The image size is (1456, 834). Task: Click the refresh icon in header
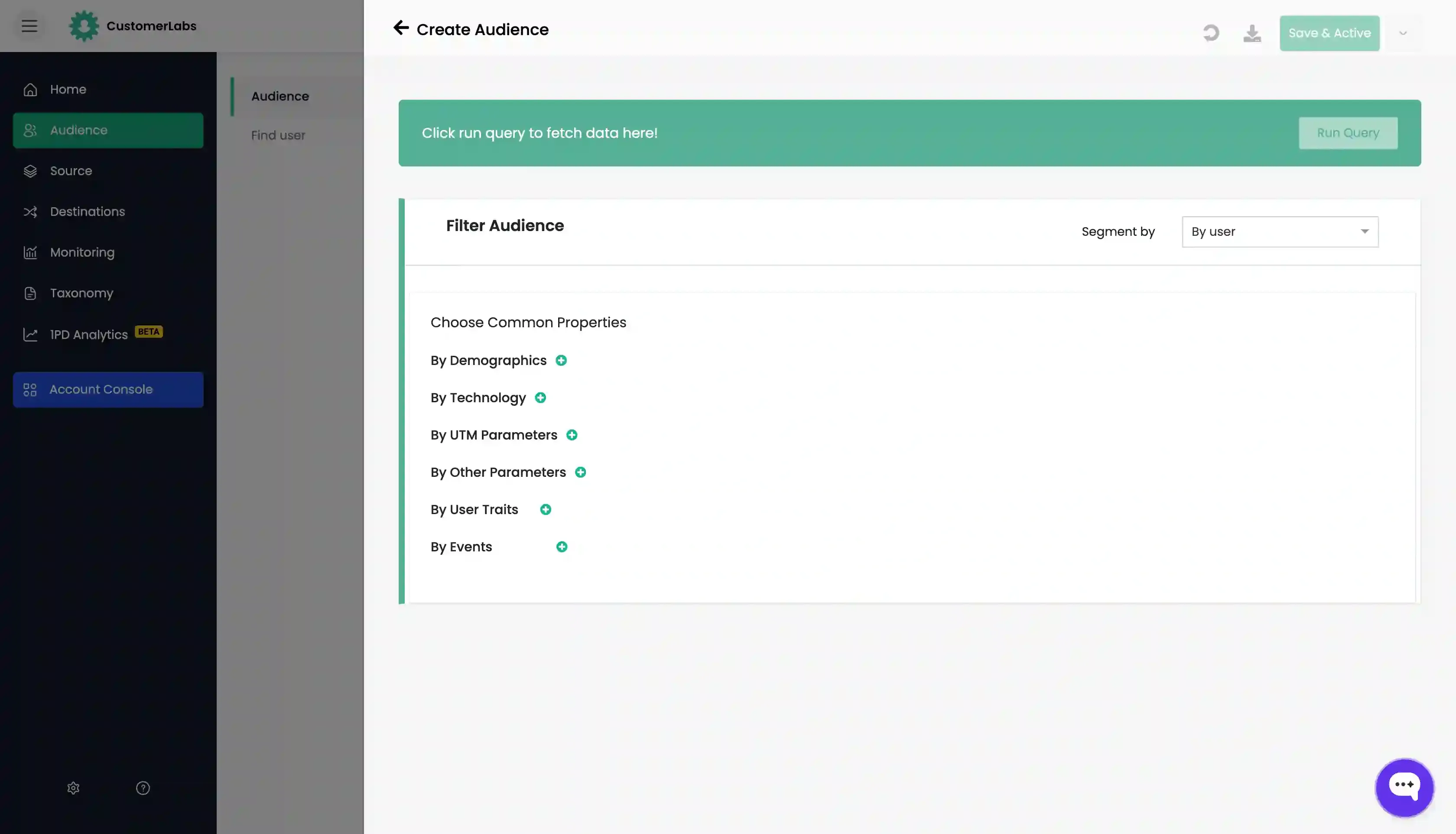pyautogui.click(x=1211, y=33)
